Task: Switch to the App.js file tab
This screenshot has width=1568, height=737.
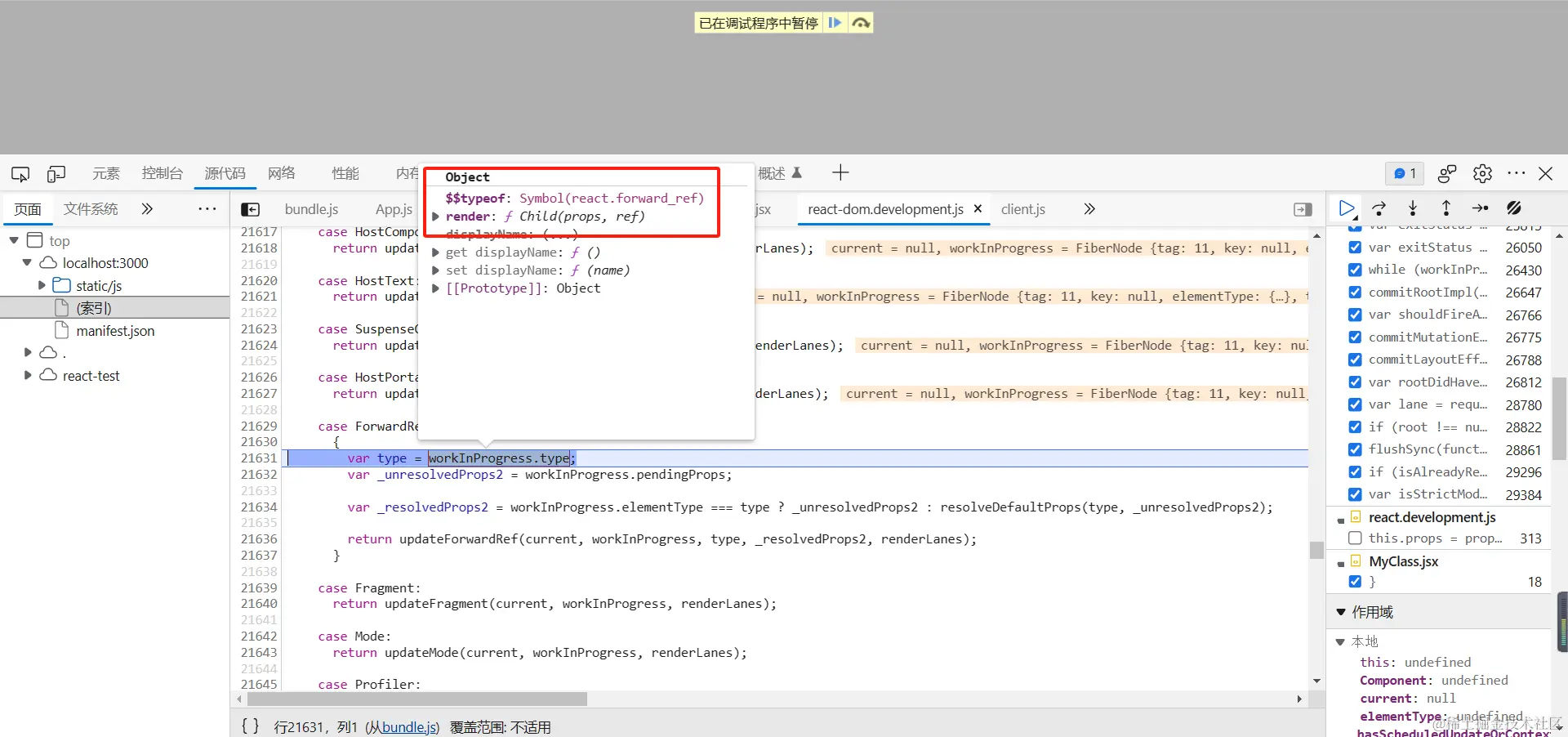Action: click(x=394, y=209)
